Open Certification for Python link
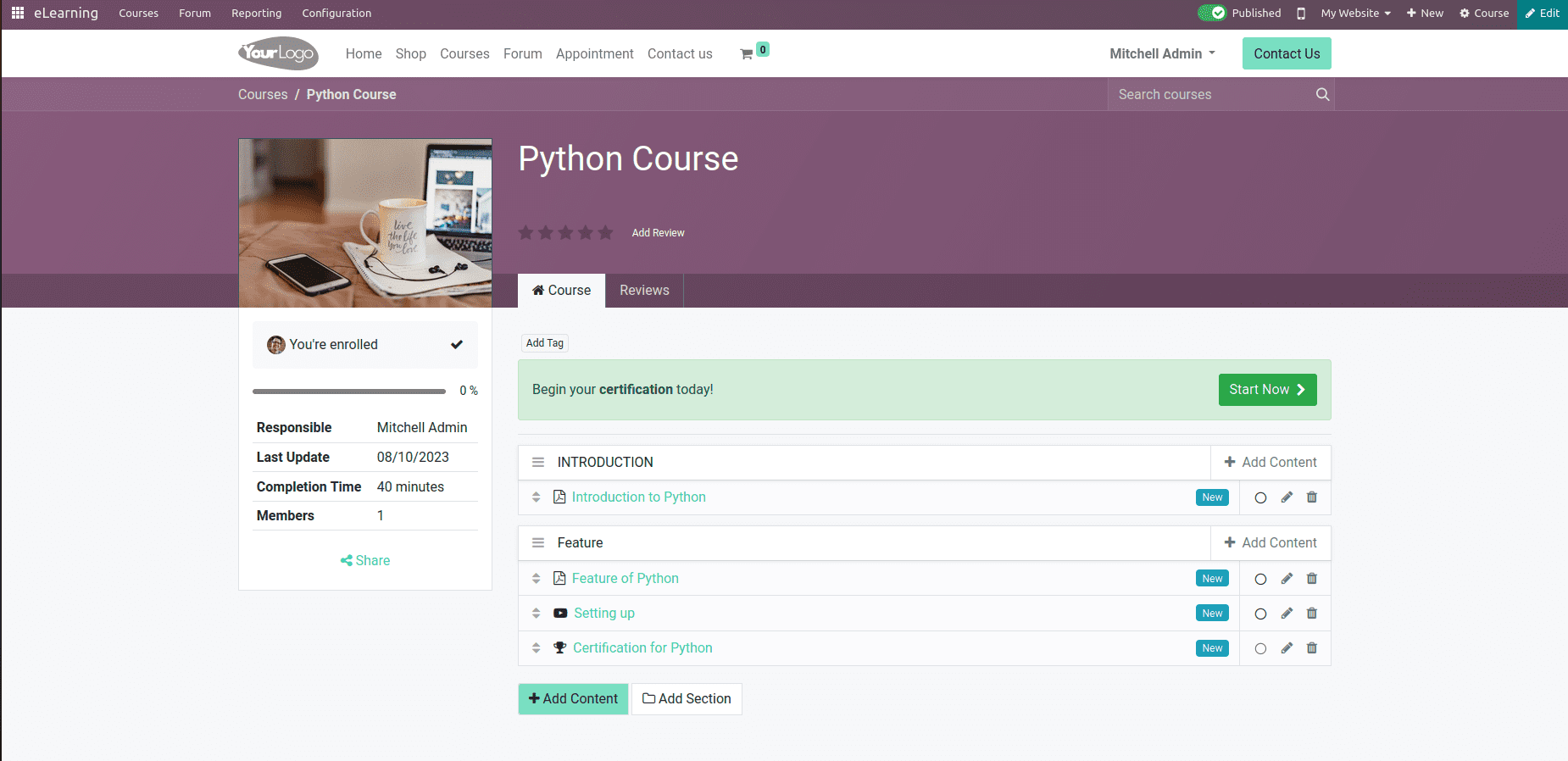 tap(642, 648)
